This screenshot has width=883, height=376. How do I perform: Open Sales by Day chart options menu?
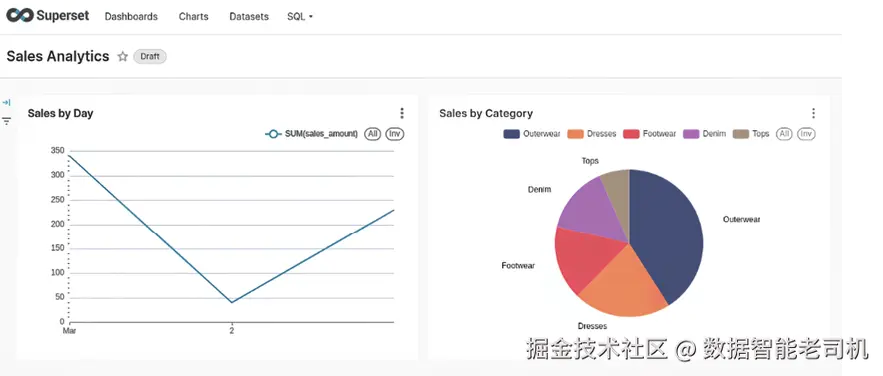coord(402,113)
